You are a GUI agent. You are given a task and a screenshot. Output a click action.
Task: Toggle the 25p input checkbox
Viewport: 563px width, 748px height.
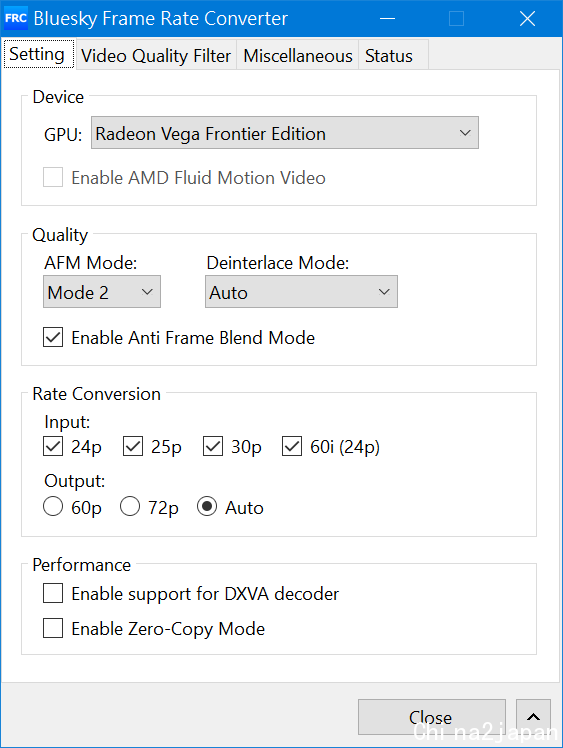pyautogui.click(x=133, y=447)
